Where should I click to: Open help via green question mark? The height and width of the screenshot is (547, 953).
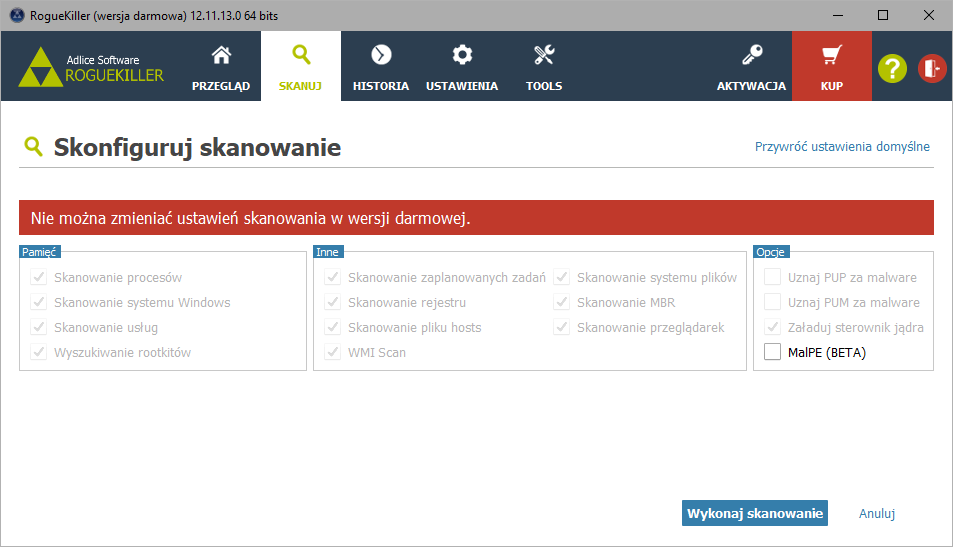pyautogui.click(x=892, y=69)
